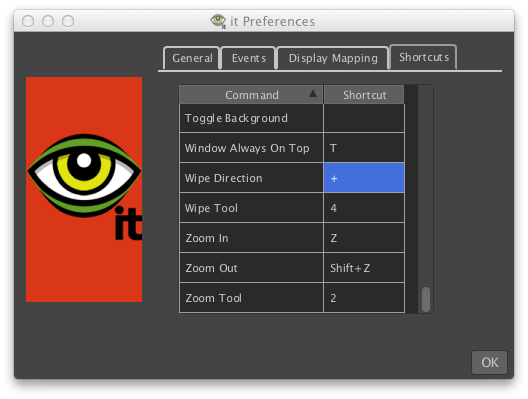The height and width of the screenshot is (399, 528).
Task: Click the shortcuts table scrollbar handle
Action: 426,299
